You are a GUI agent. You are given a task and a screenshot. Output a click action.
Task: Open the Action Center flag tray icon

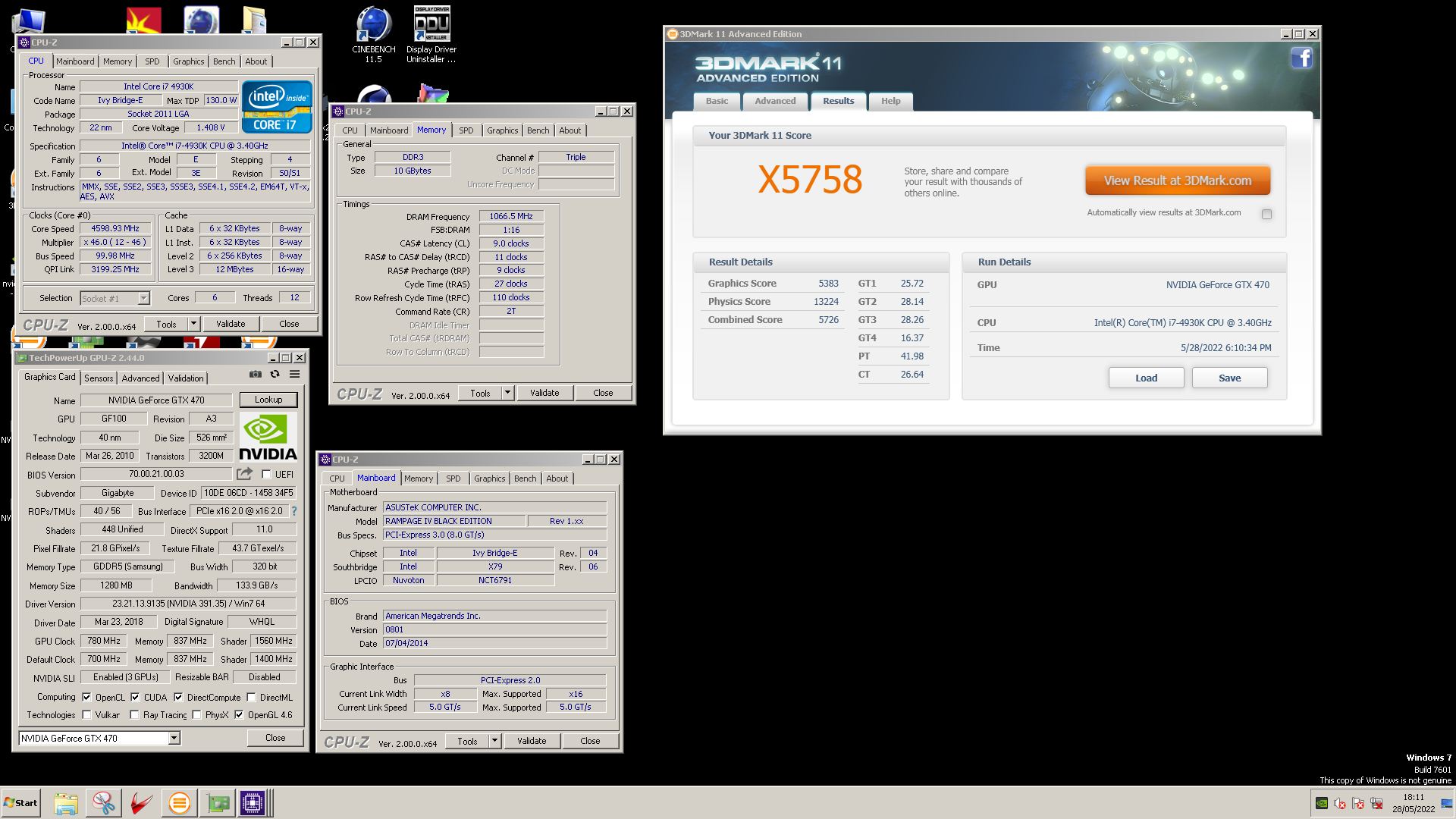click(1358, 803)
